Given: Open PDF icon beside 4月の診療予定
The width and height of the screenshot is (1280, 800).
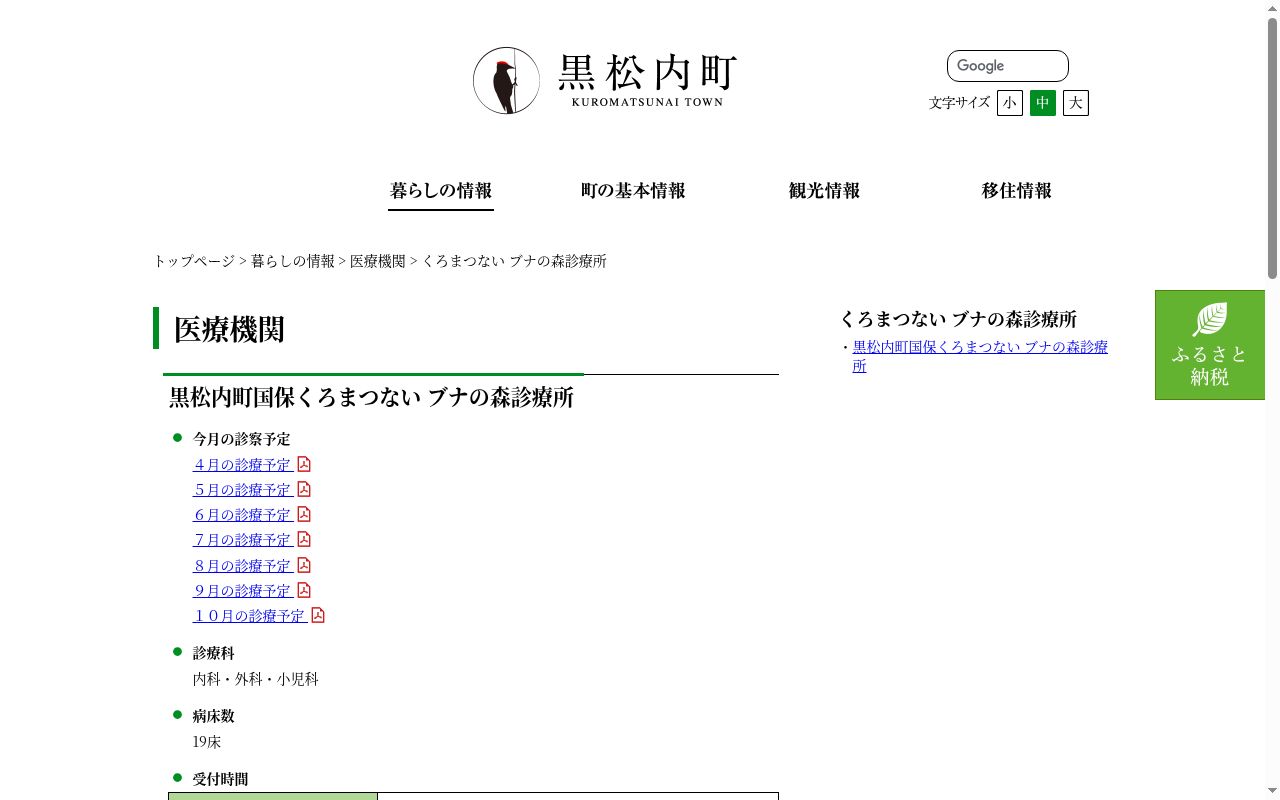Looking at the screenshot, I should (304, 464).
